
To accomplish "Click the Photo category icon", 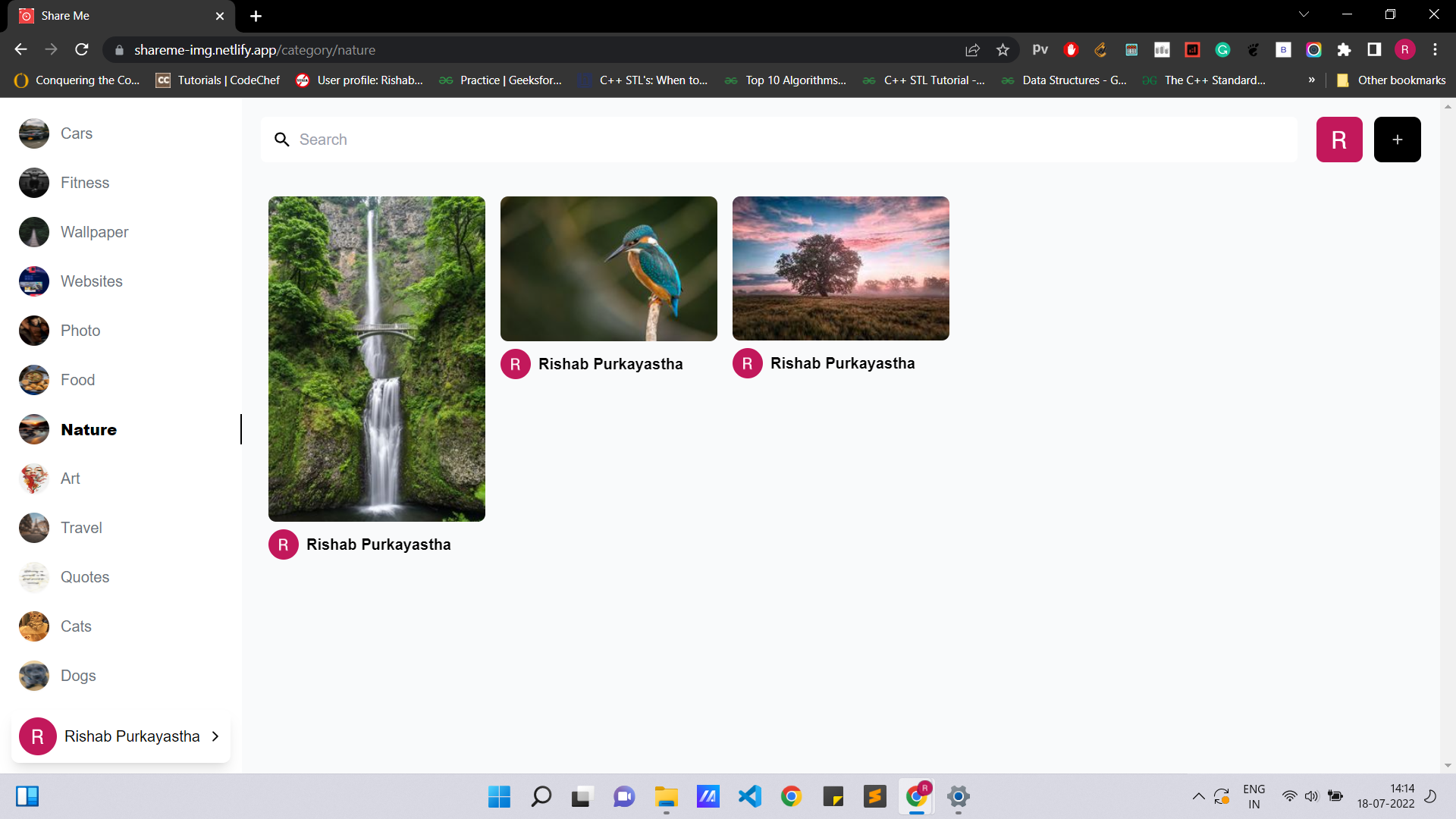I will point(33,330).
